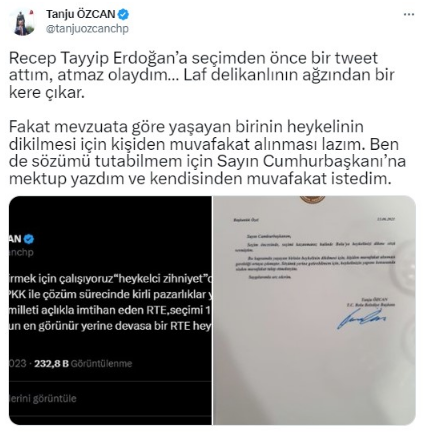
Task: Click the 'Başkanlık Özel' header text on the letter
Action: coord(246,220)
